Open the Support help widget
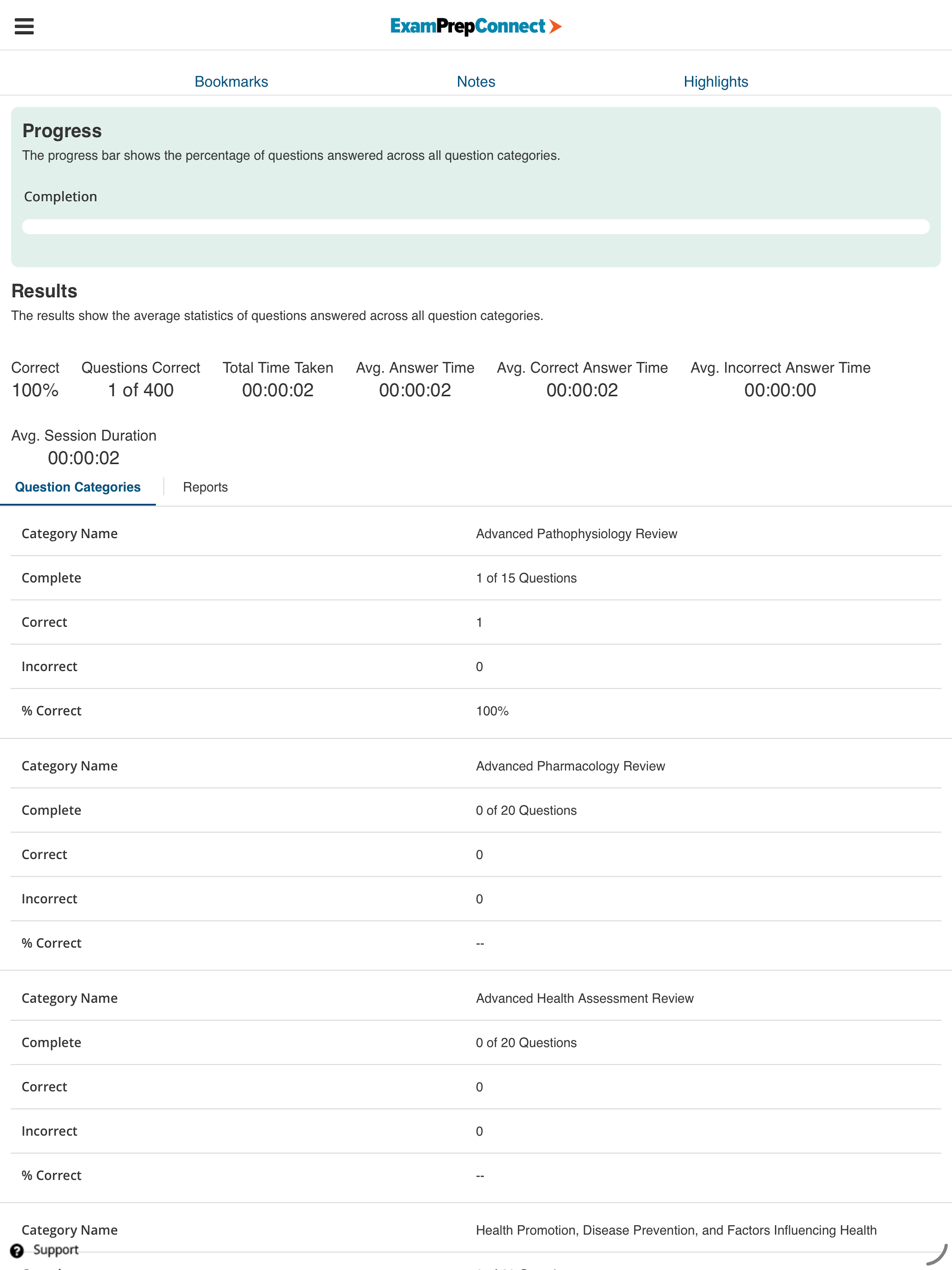Viewport: 952px width, 1270px height. (x=47, y=1250)
